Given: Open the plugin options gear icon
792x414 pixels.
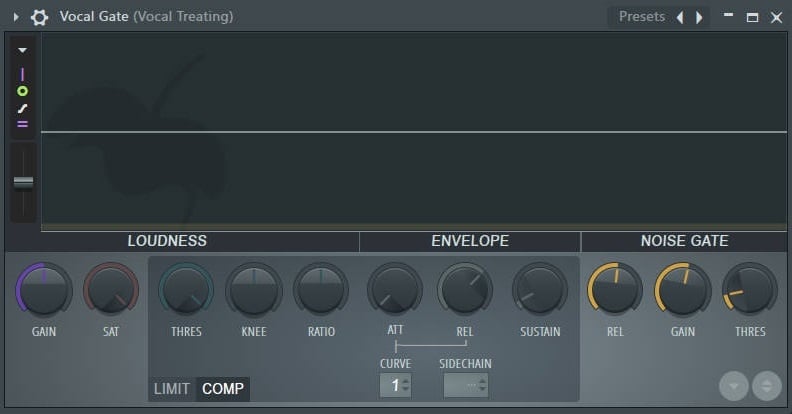Looking at the screenshot, I should point(39,17).
